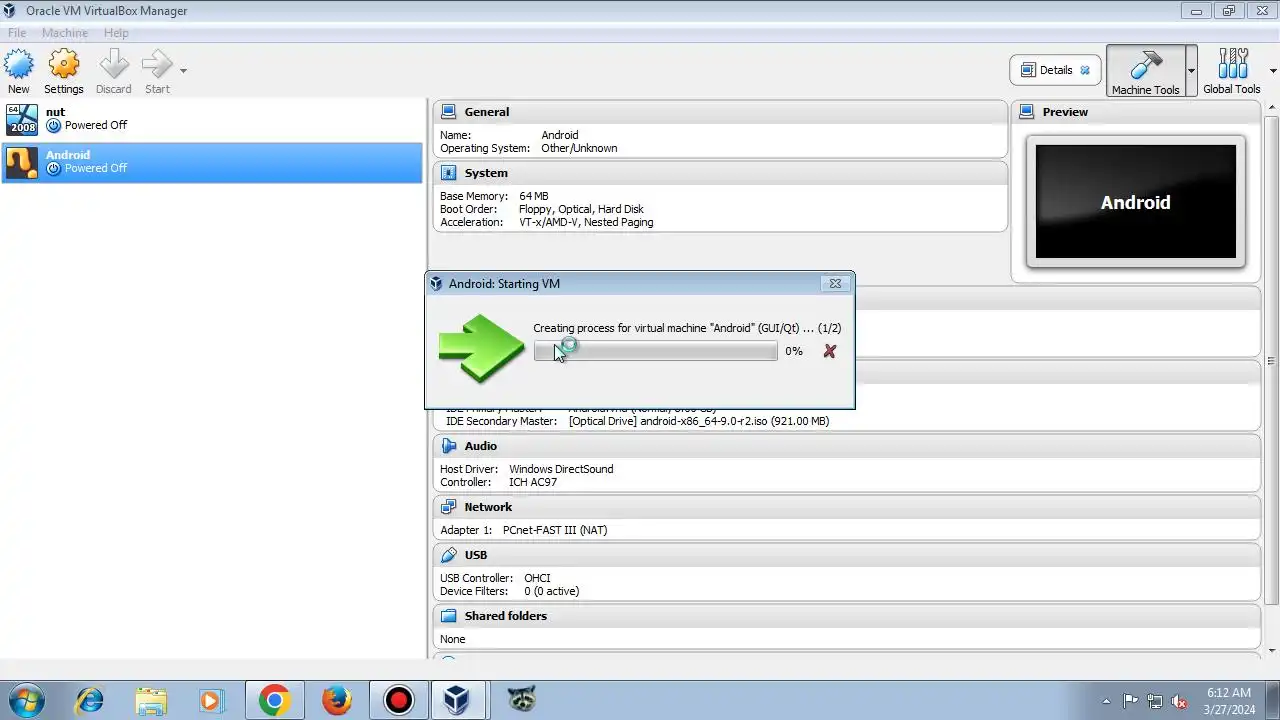The image size is (1280, 720).
Task: Open Windows Explorer folder from taskbar
Action: [x=151, y=700]
